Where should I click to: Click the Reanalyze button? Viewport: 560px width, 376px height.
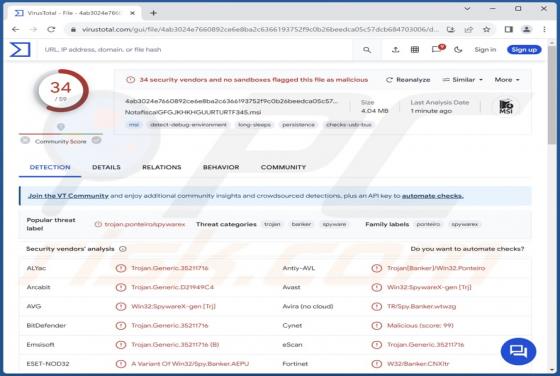[408, 80]
